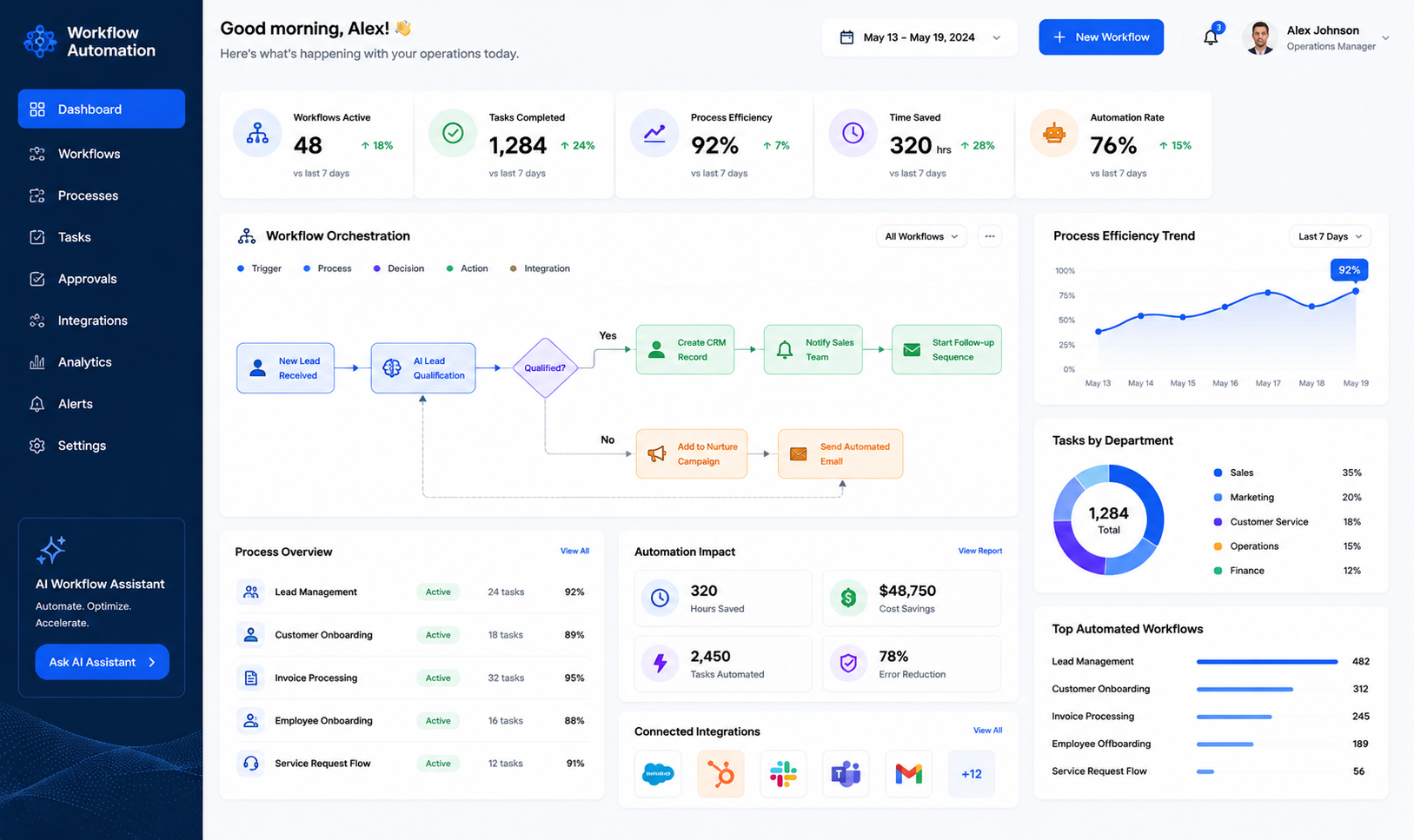Click the 92% chart data point label

point(1349,270)
